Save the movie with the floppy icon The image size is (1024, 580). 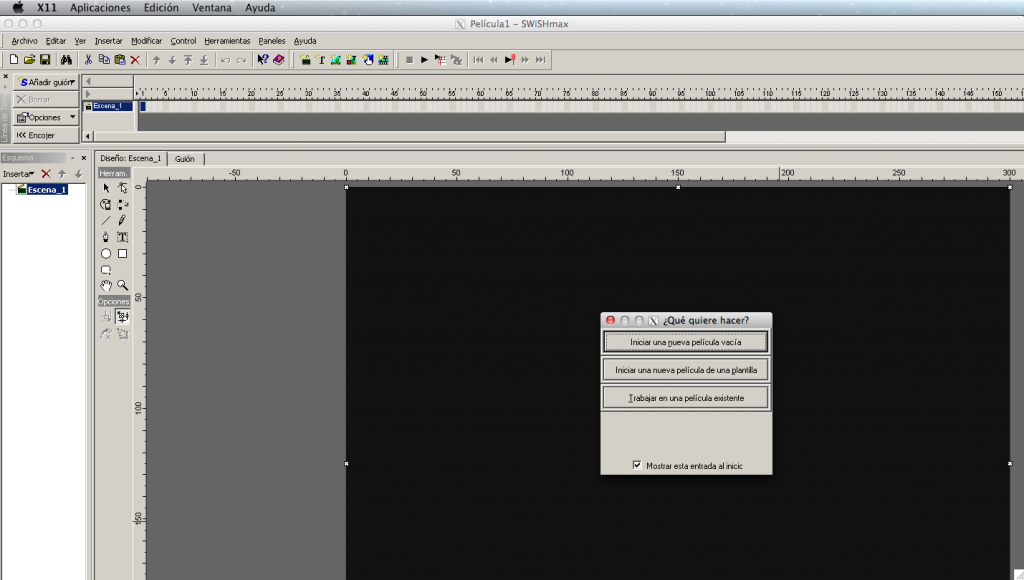click(45, 59)
